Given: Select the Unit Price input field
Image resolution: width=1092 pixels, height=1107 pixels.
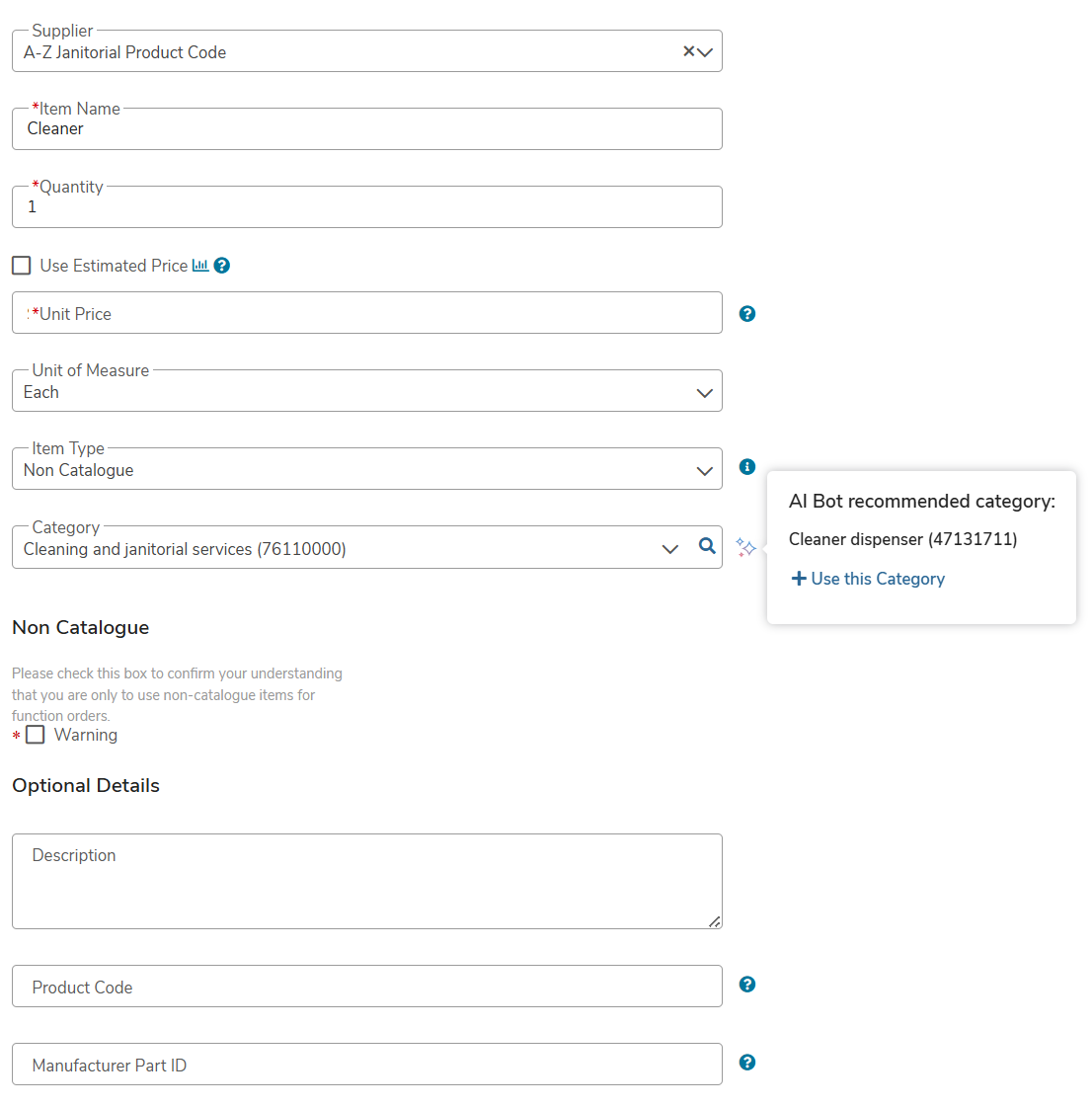Looking at the screenshot, I should [366, 314].
